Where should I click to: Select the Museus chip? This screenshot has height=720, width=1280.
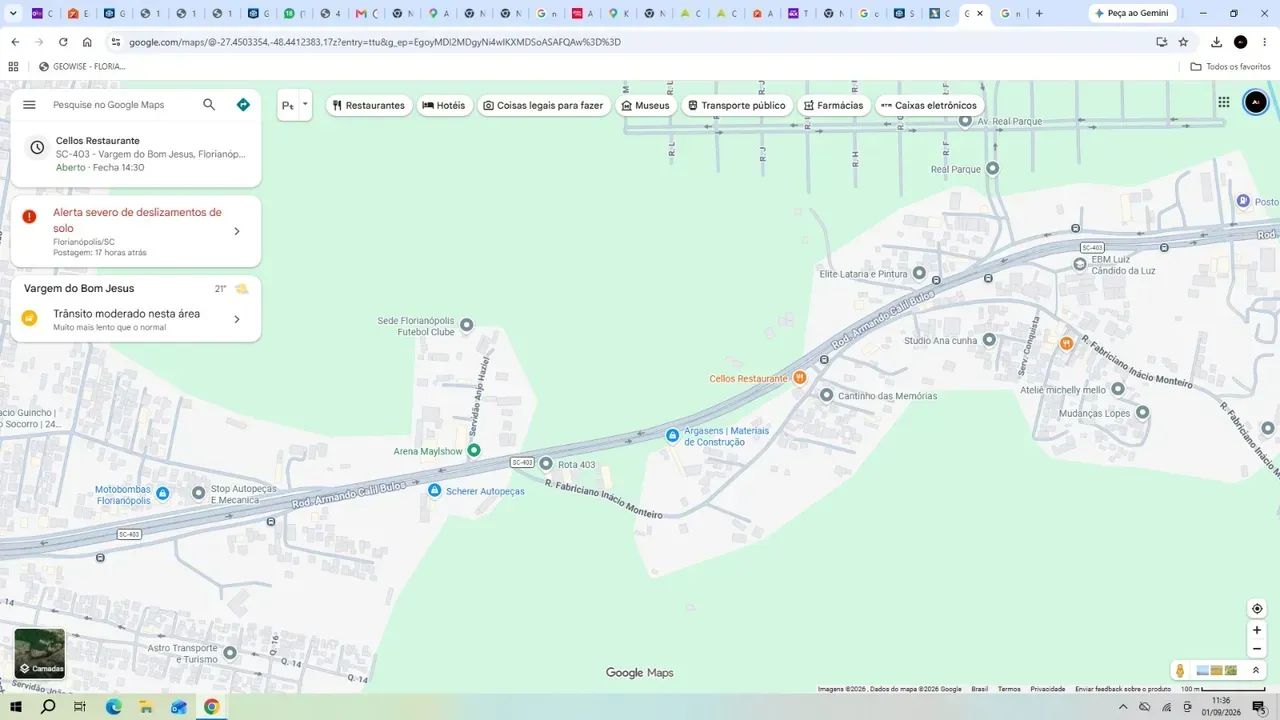pos(646,105)
